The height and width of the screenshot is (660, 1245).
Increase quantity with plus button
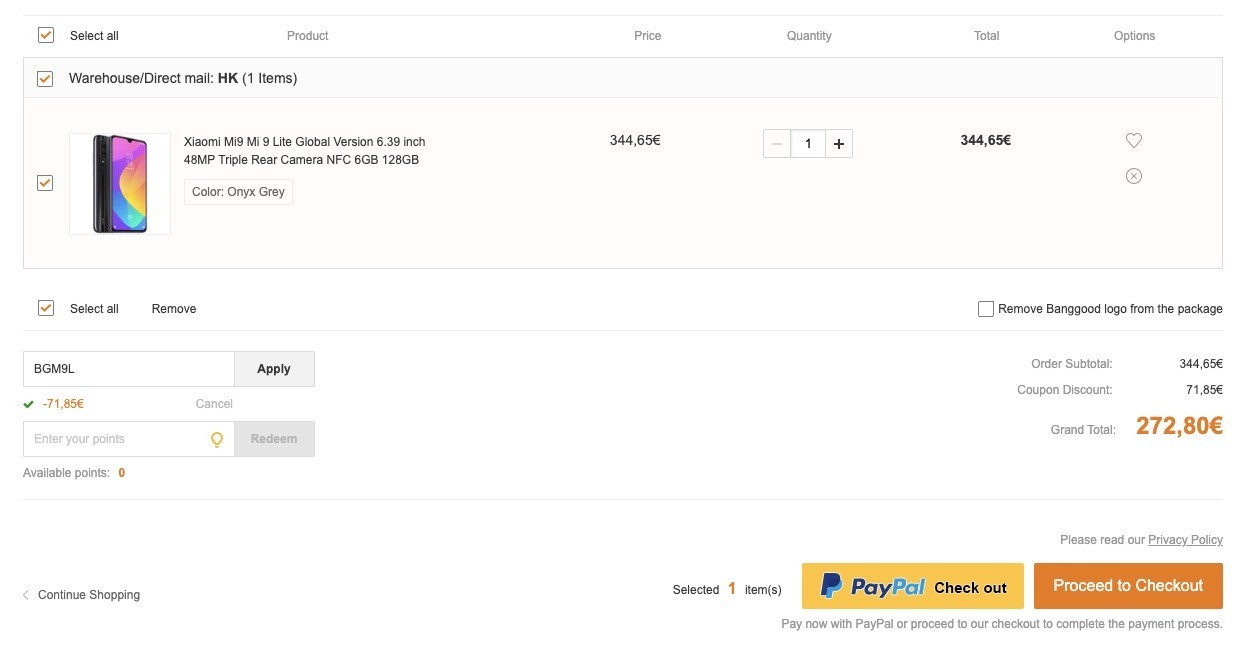839,144
